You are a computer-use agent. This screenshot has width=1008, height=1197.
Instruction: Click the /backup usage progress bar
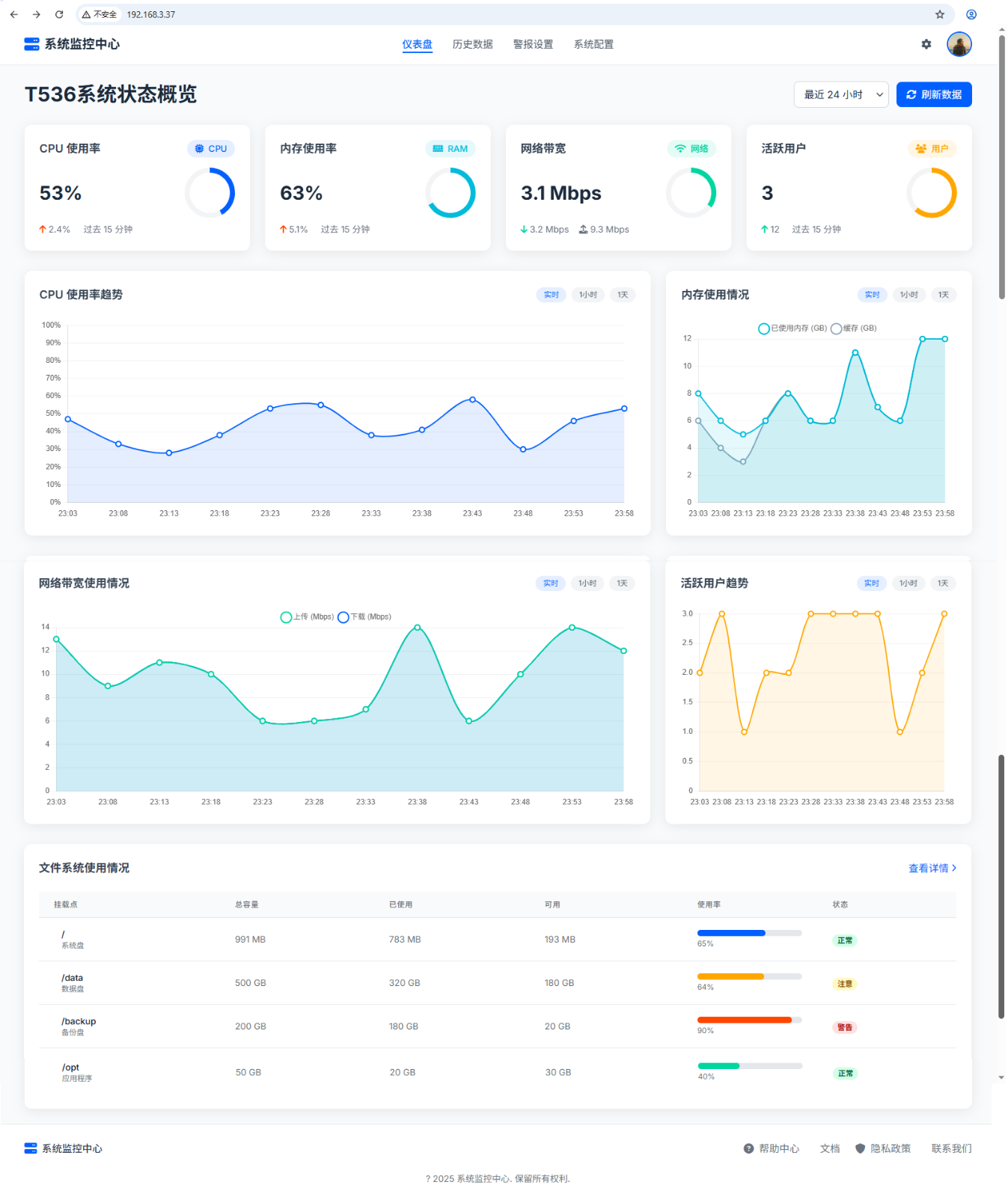tap(749, 1020)
